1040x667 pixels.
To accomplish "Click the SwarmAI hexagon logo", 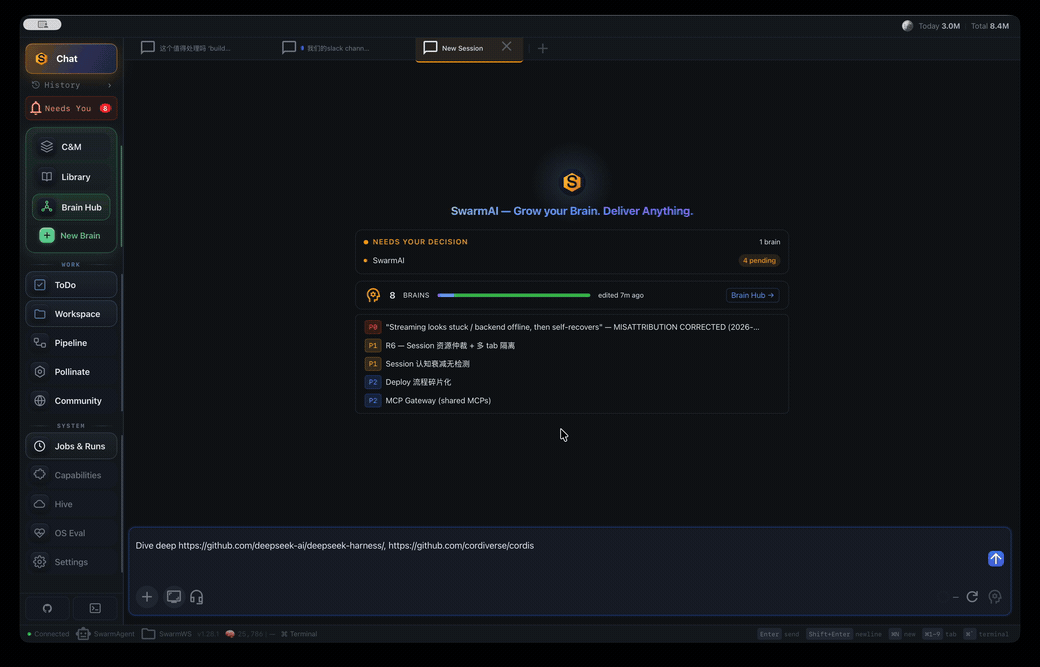I will point(572,182).
